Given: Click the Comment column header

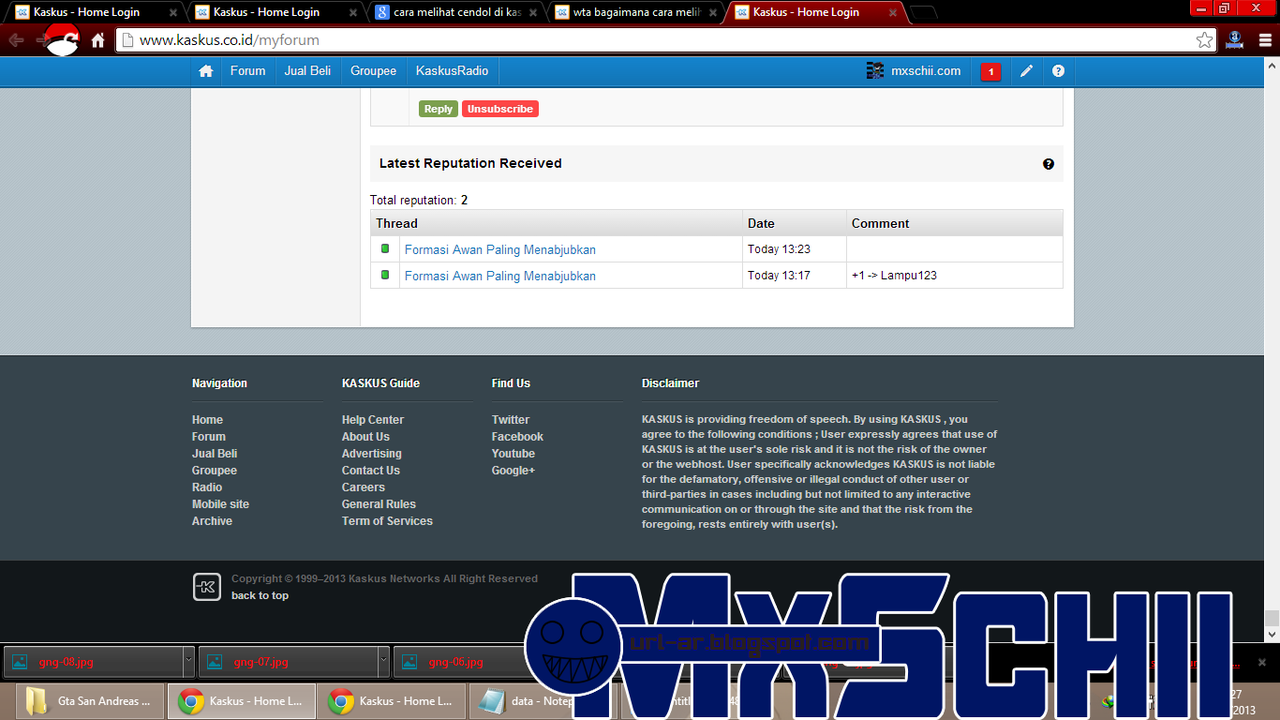Looking at the screenshot, I should (x=955, y=223).
